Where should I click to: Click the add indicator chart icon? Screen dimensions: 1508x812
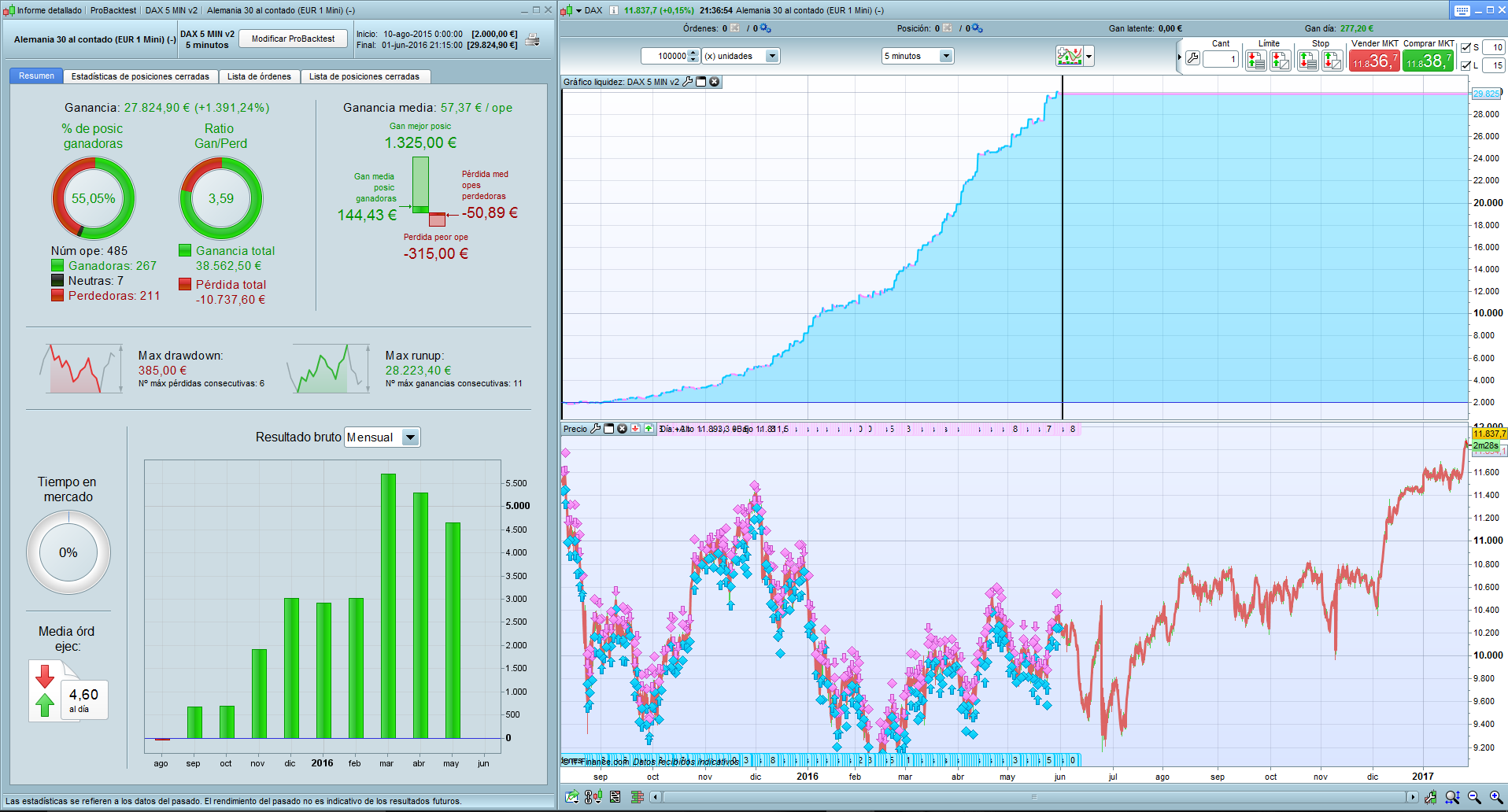(1070, 56)
